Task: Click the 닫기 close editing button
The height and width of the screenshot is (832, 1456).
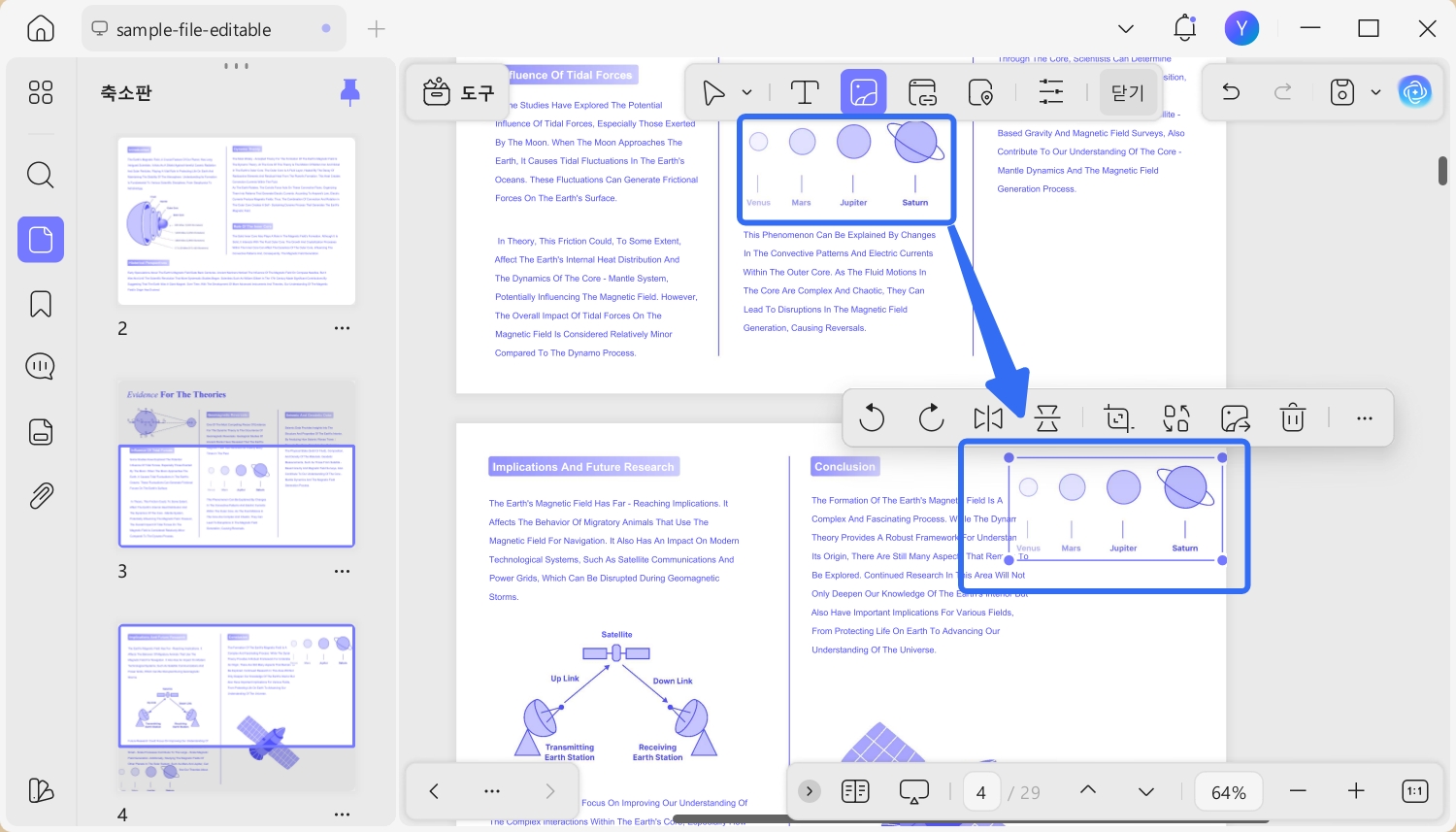Action: 1128,92
